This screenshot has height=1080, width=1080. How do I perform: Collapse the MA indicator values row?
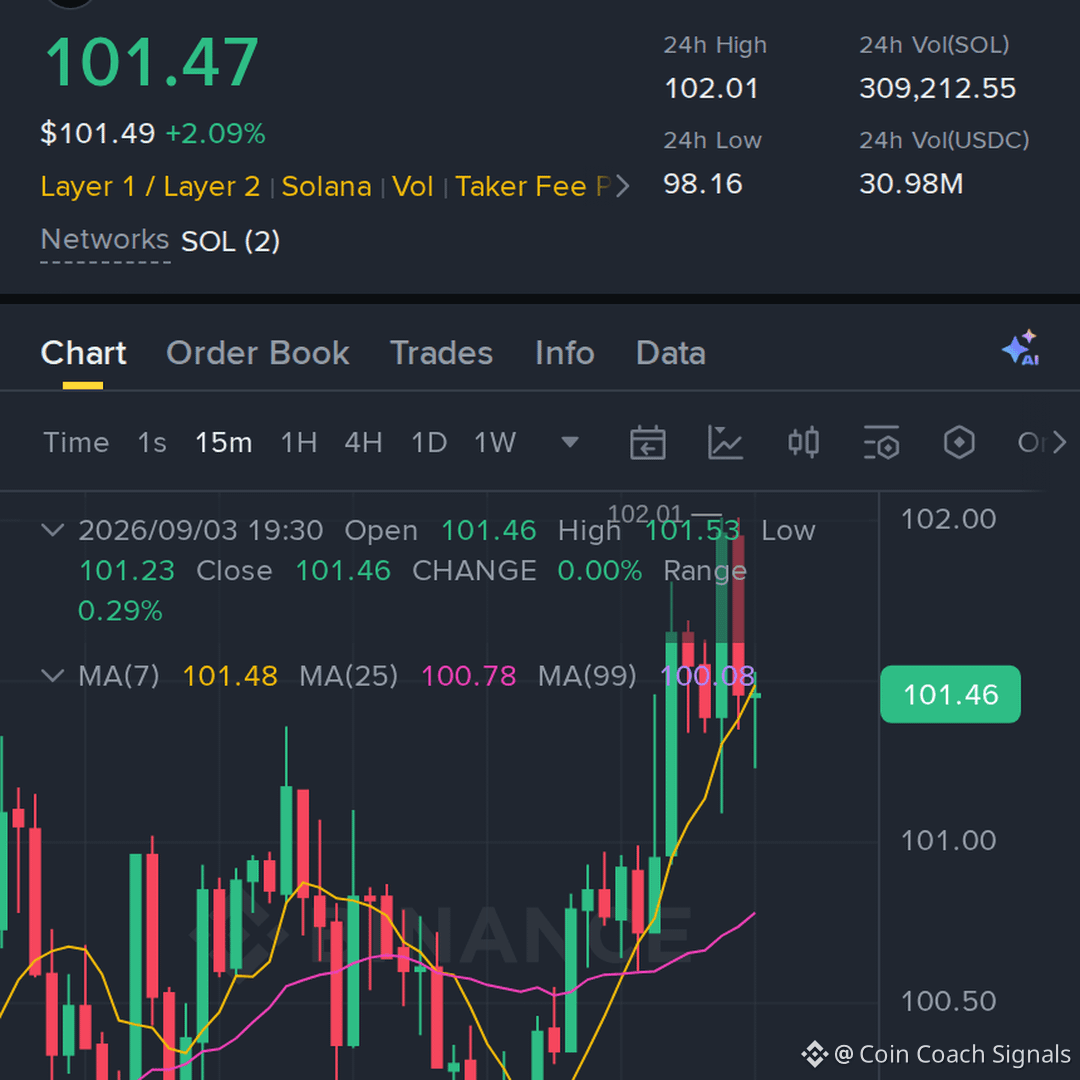coord(53,675)
